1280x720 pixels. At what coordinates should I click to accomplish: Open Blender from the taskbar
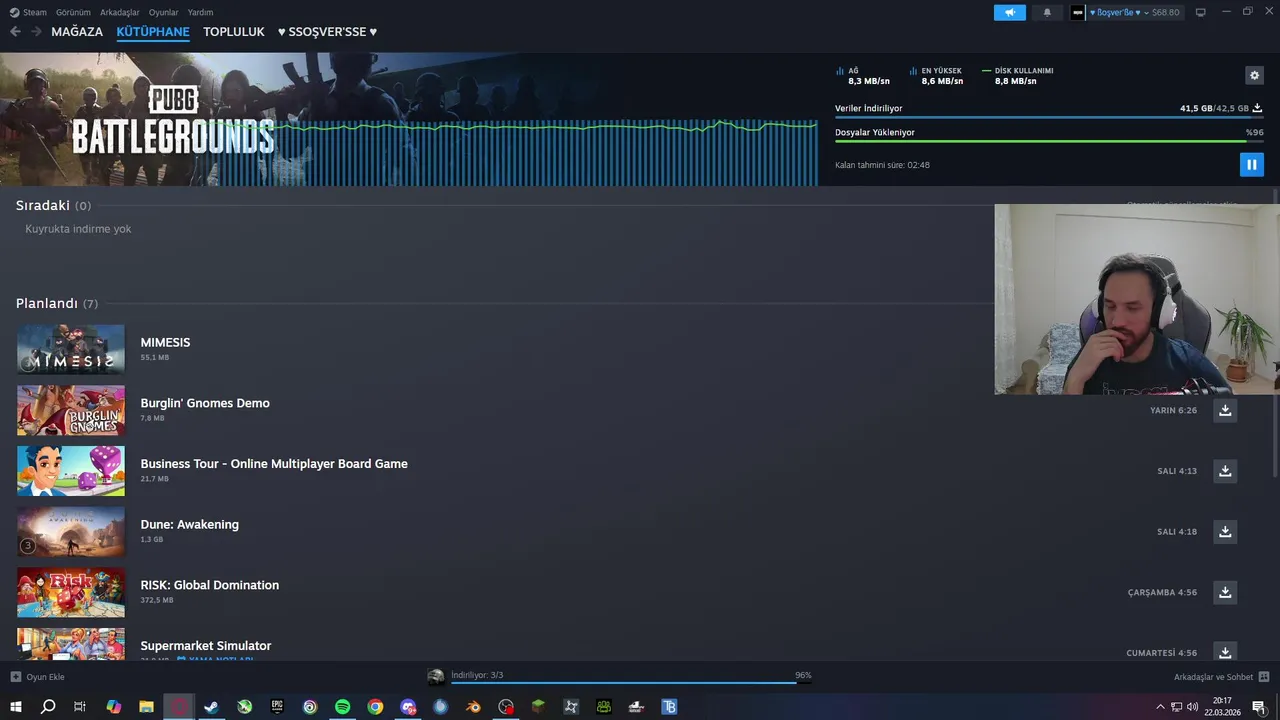pyautogui.click(x=473, y=707)
